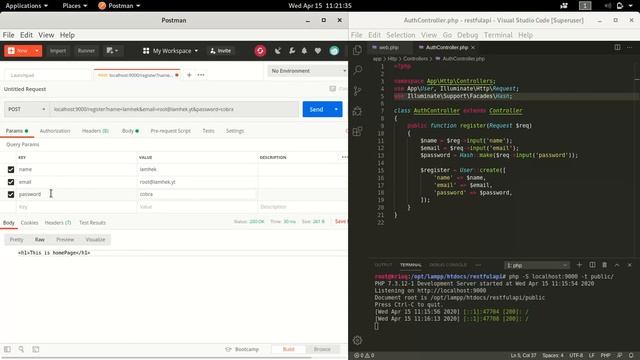
Task: Split the VS Code terminal
Action: (592, 265)
